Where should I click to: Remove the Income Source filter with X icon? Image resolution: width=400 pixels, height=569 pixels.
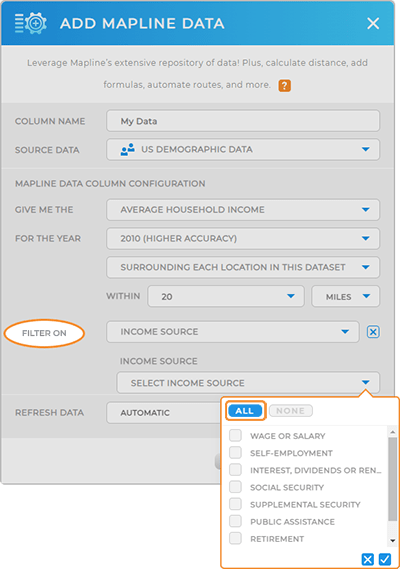(x=373, y=332)
